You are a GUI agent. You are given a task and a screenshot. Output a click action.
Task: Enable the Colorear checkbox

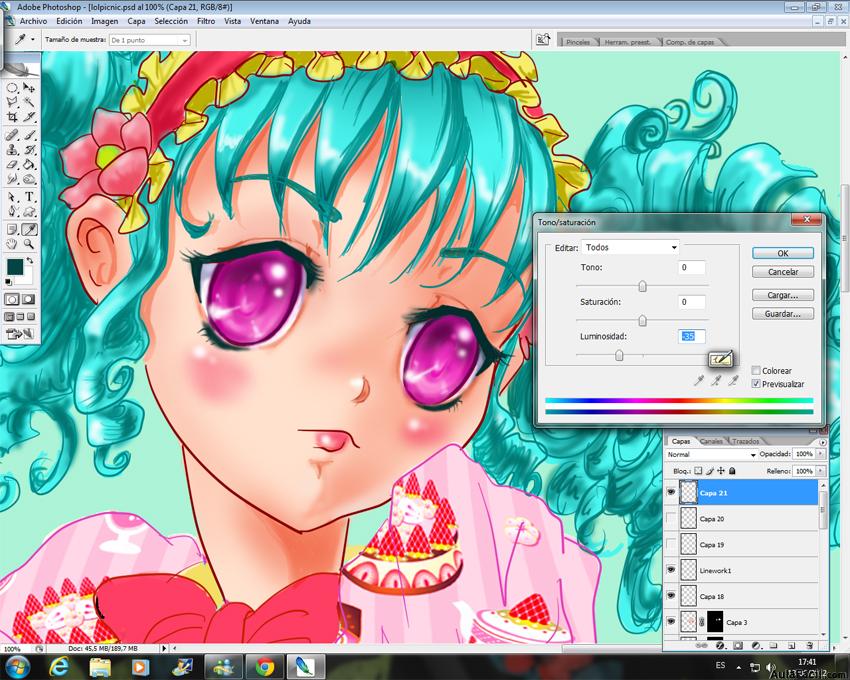[756, 370]
